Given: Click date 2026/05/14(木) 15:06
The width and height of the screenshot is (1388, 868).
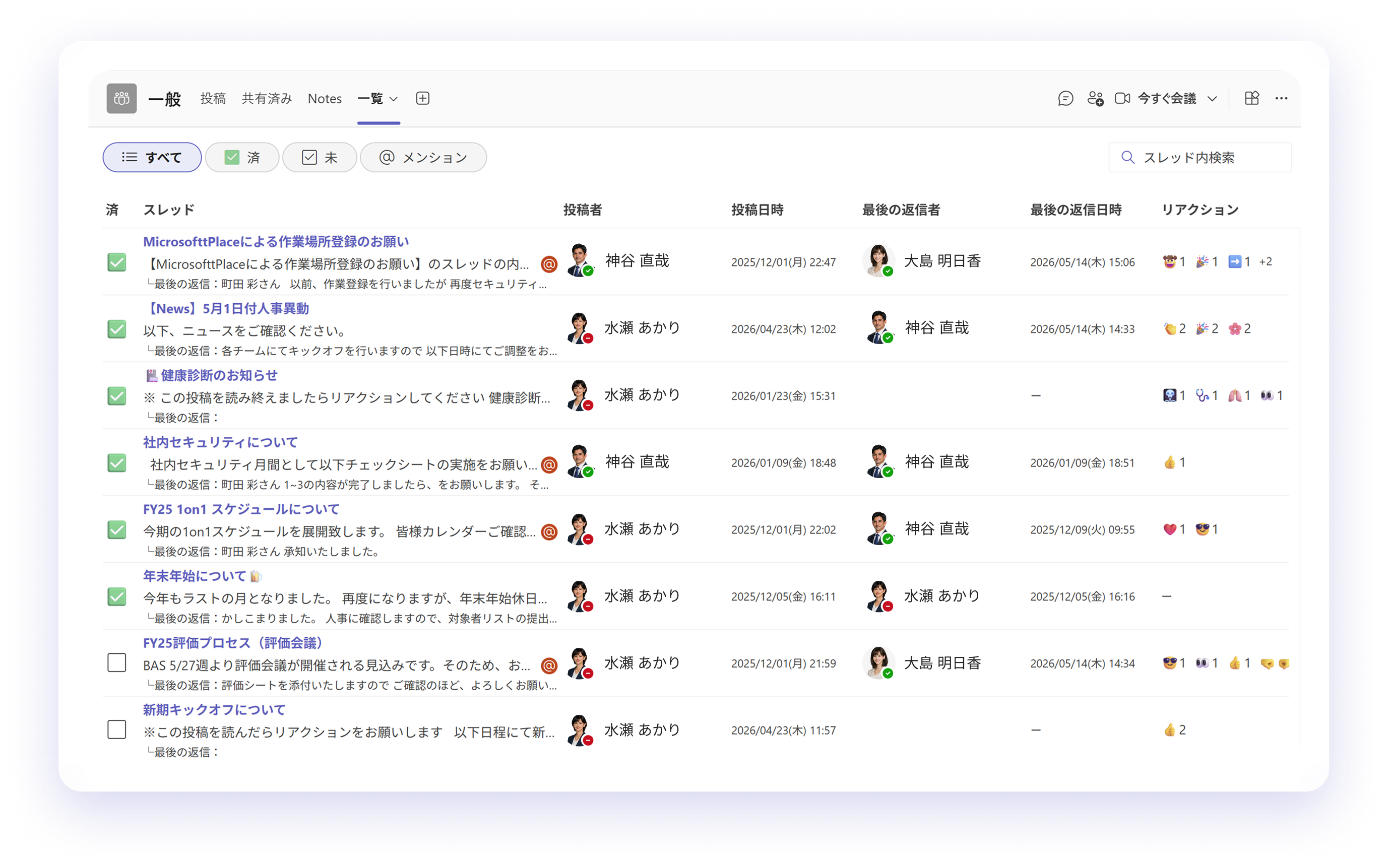Looking at the screenshot, I should (x=1082, y=262).
